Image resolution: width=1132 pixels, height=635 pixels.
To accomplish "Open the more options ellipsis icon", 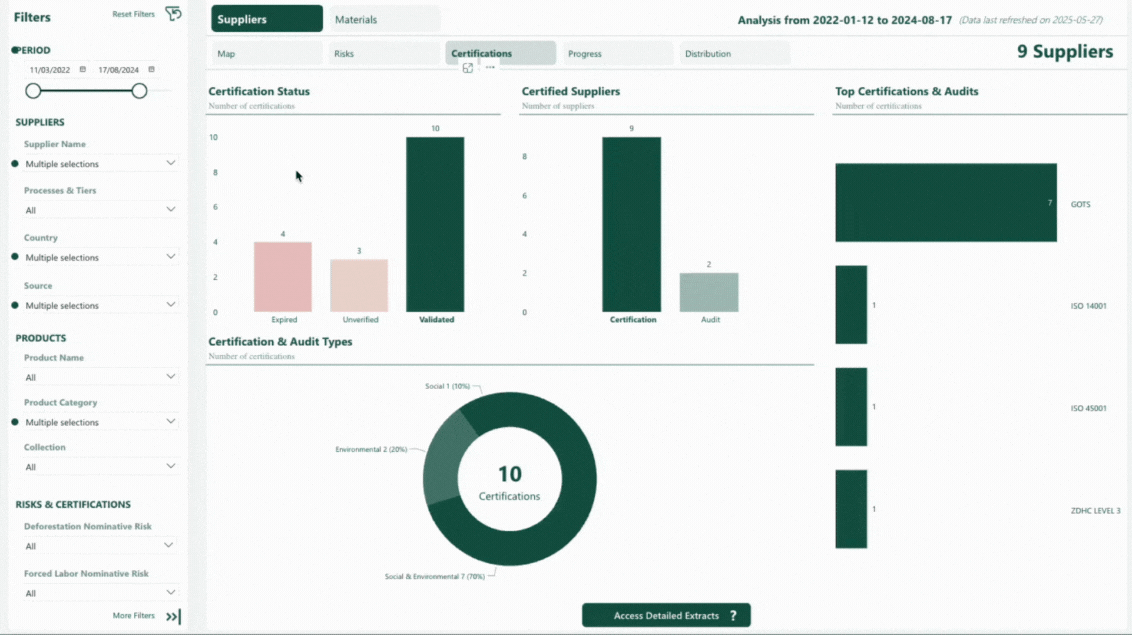I will (490, 68).
